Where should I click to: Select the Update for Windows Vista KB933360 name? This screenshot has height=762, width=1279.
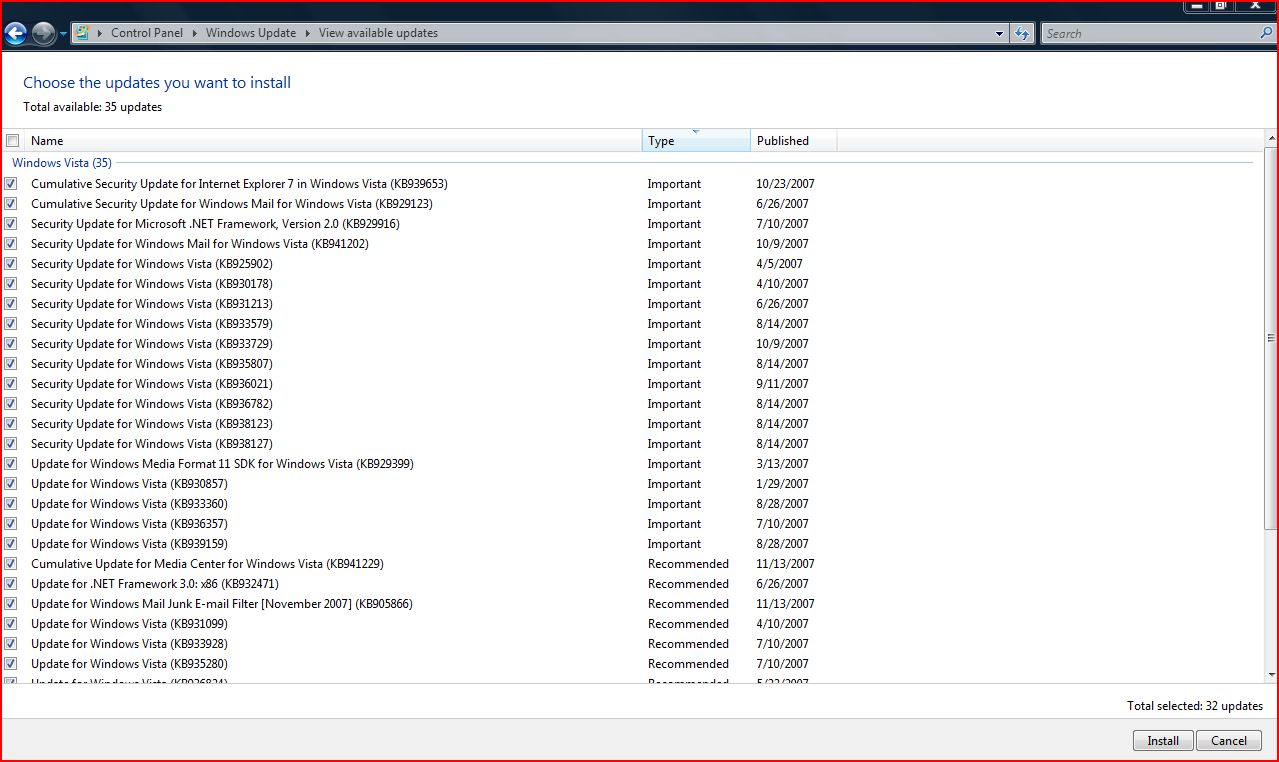(129, 504)
